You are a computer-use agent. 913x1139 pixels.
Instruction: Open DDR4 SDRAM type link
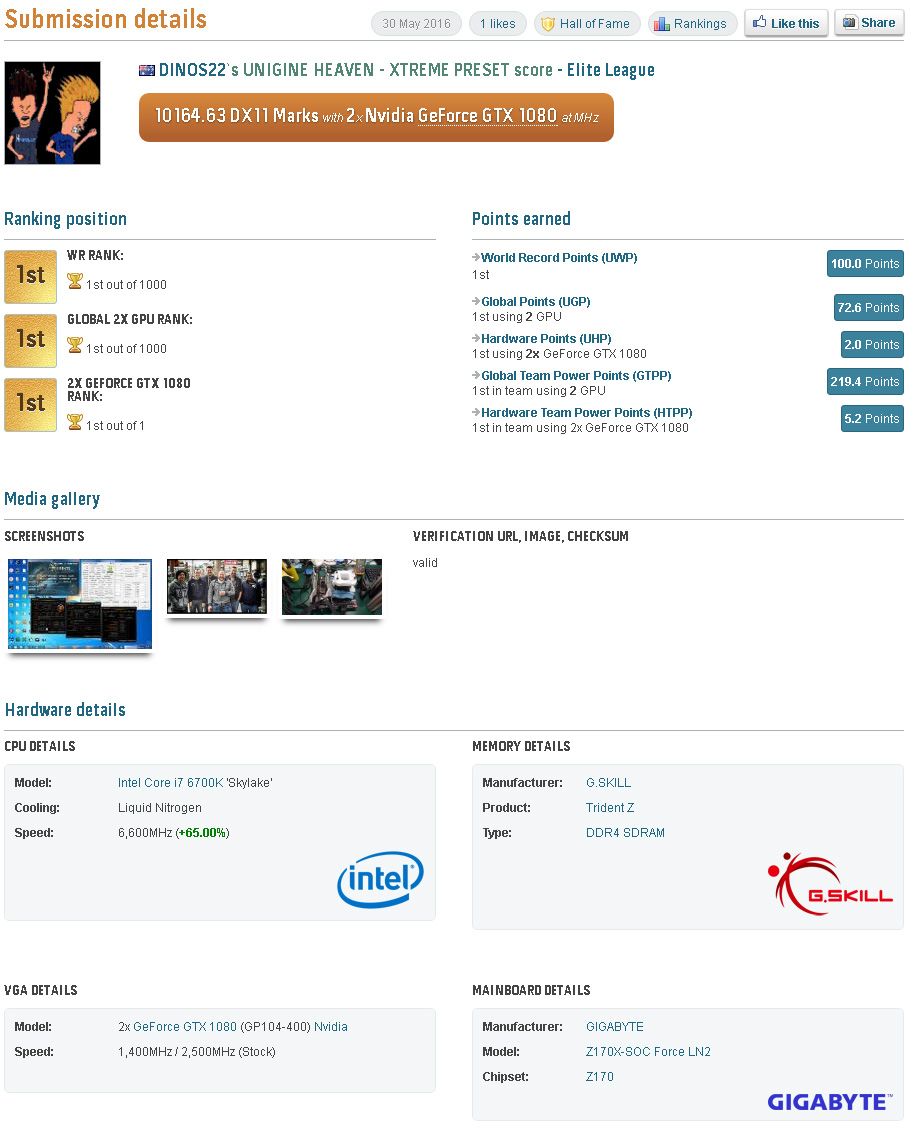point(625,832)
